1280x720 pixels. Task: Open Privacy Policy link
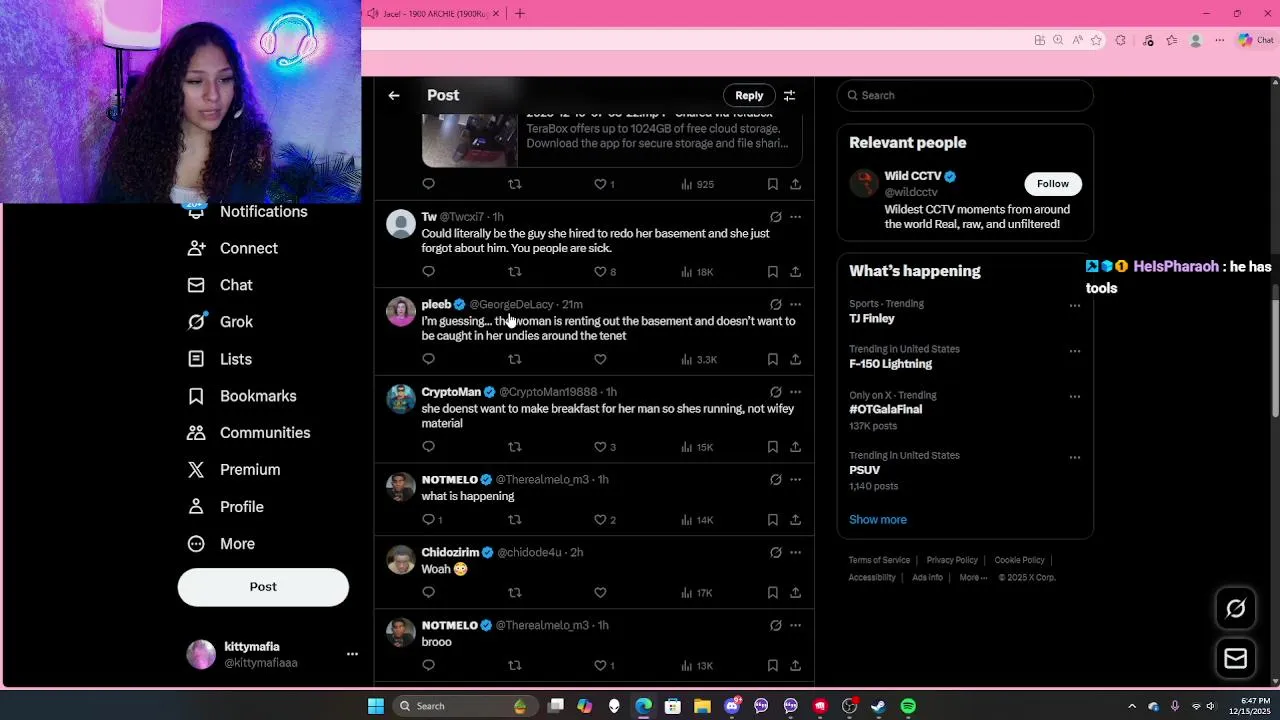tap(952, 560)
